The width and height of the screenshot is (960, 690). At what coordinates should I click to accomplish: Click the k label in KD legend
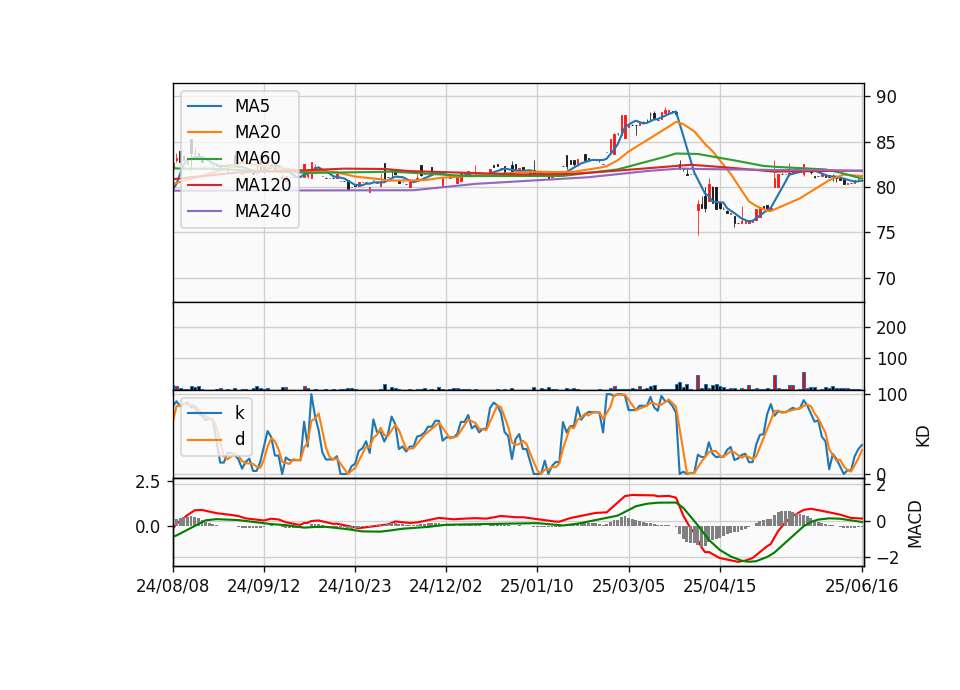[x=239, y=413]
